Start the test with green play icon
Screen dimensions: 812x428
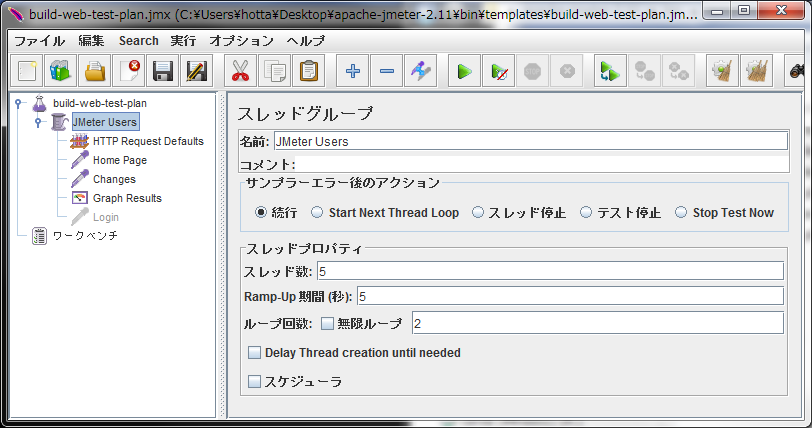pyautogui.click(x=465, y=71)
